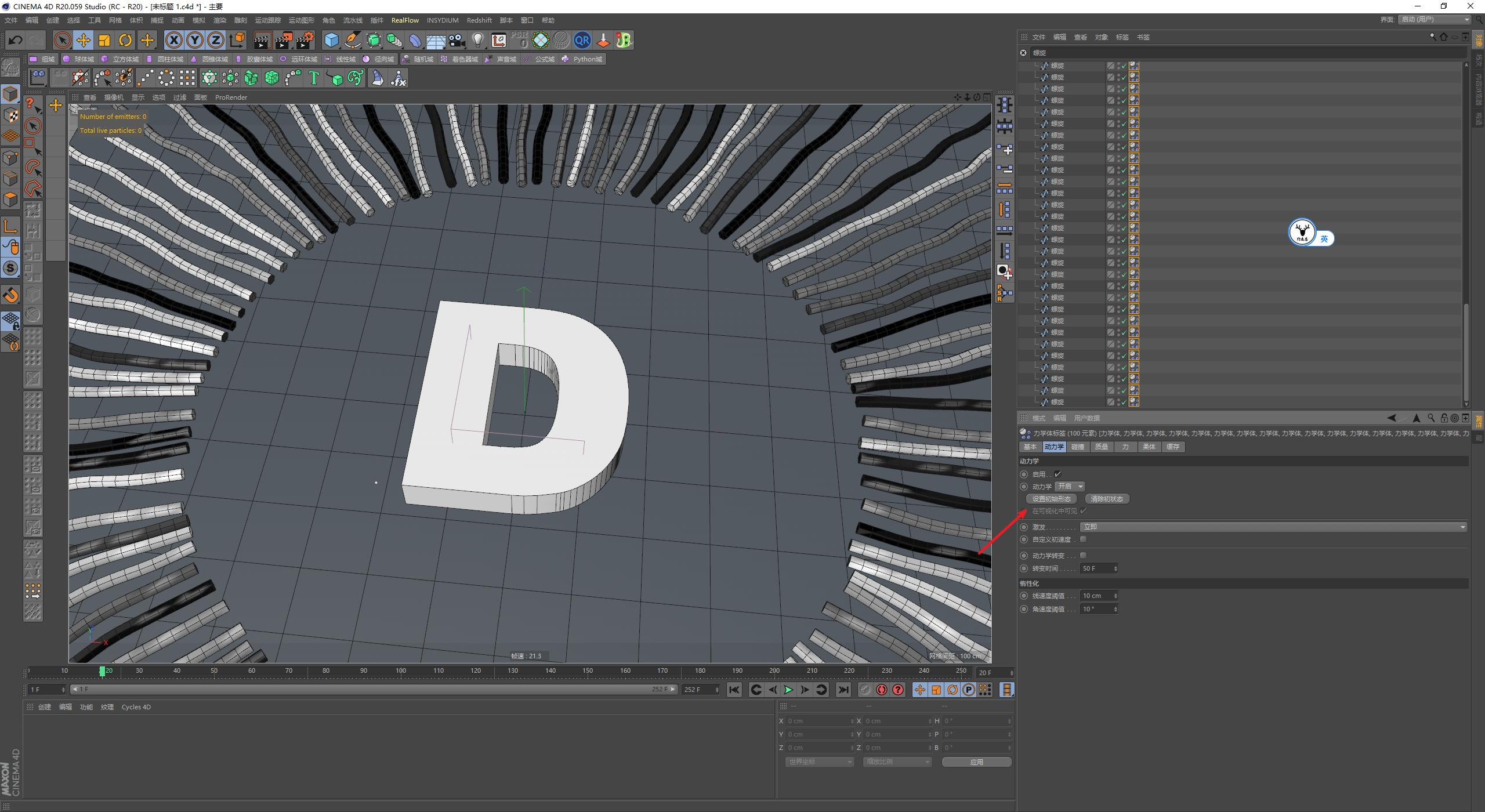Enable the 动力学转变 checkbox
Image resolution: width=1485 pixels, height=812 pixels.
tap(1084, 555)
